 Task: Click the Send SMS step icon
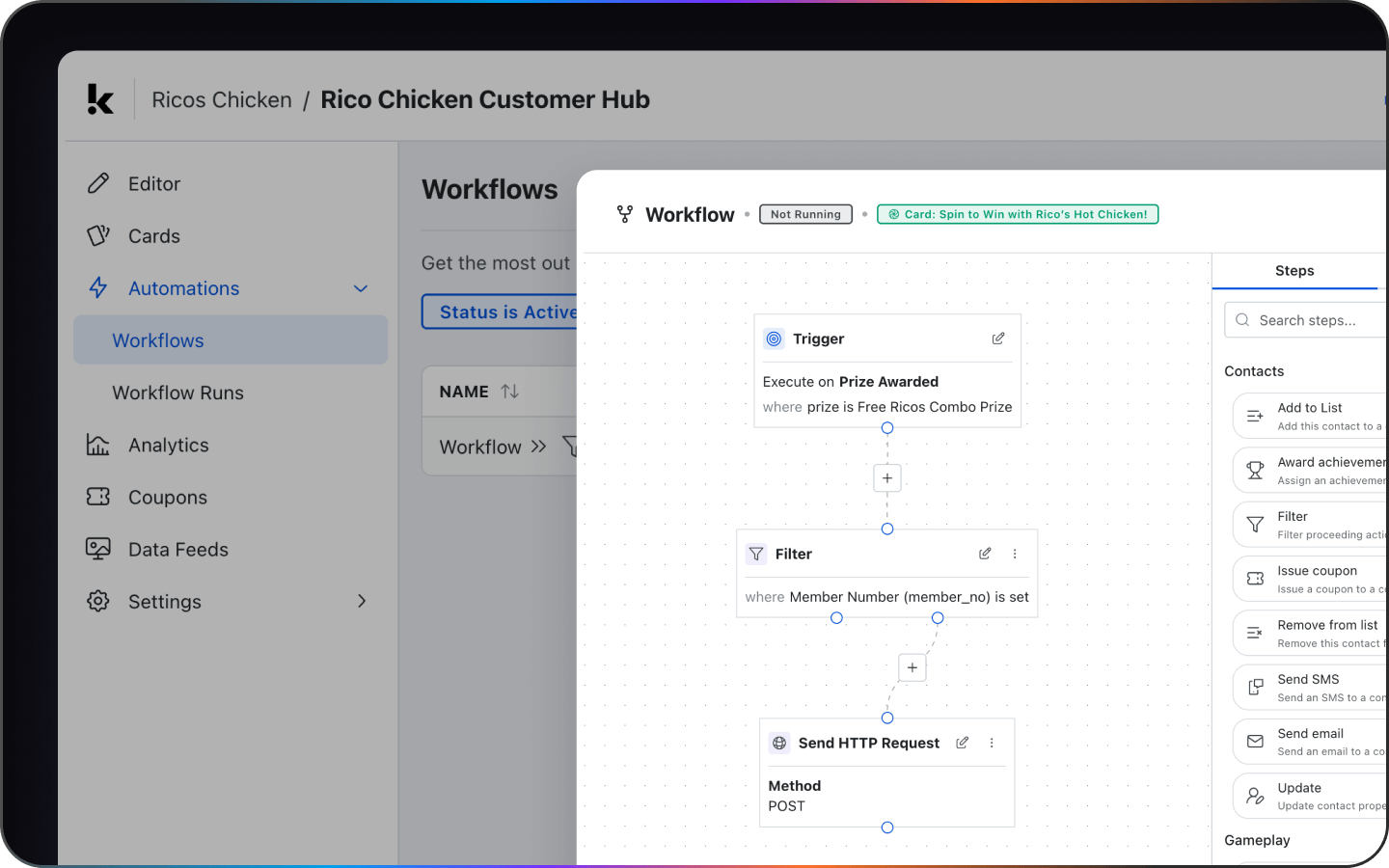tap(1255, 688)
